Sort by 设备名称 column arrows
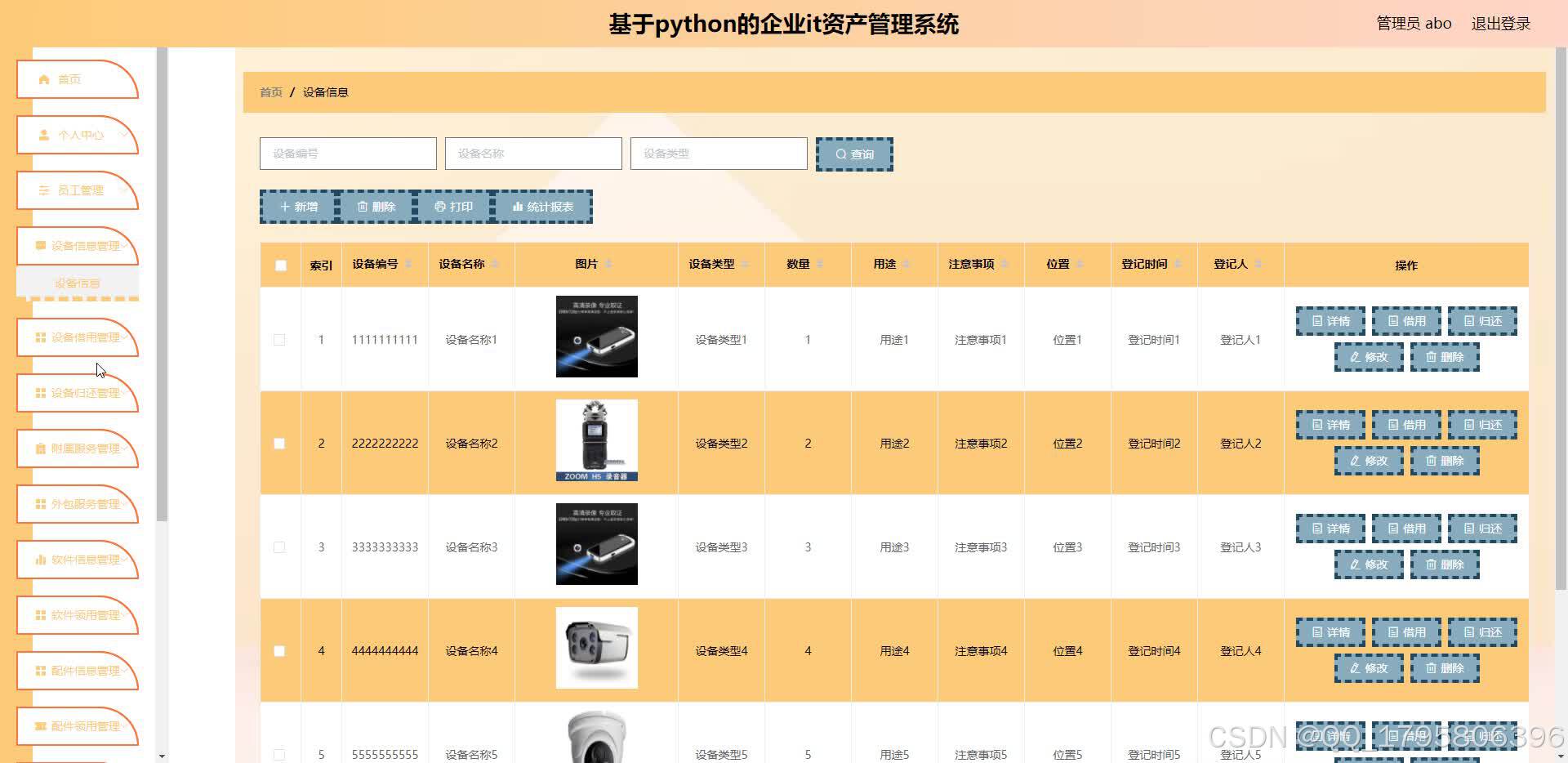Viewport: 1568px width, 763px height. (x=495, y=264)
